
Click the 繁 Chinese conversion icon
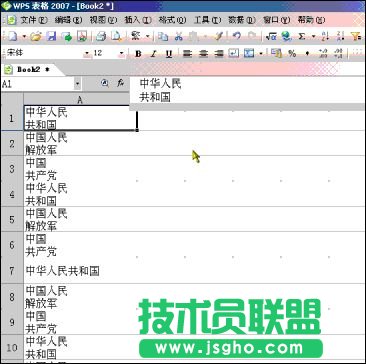(x=135, y=36)
